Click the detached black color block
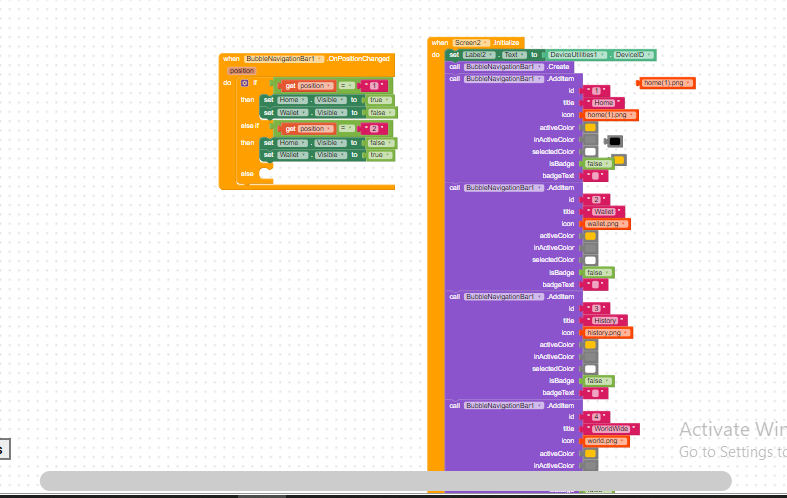 [615, 142]
